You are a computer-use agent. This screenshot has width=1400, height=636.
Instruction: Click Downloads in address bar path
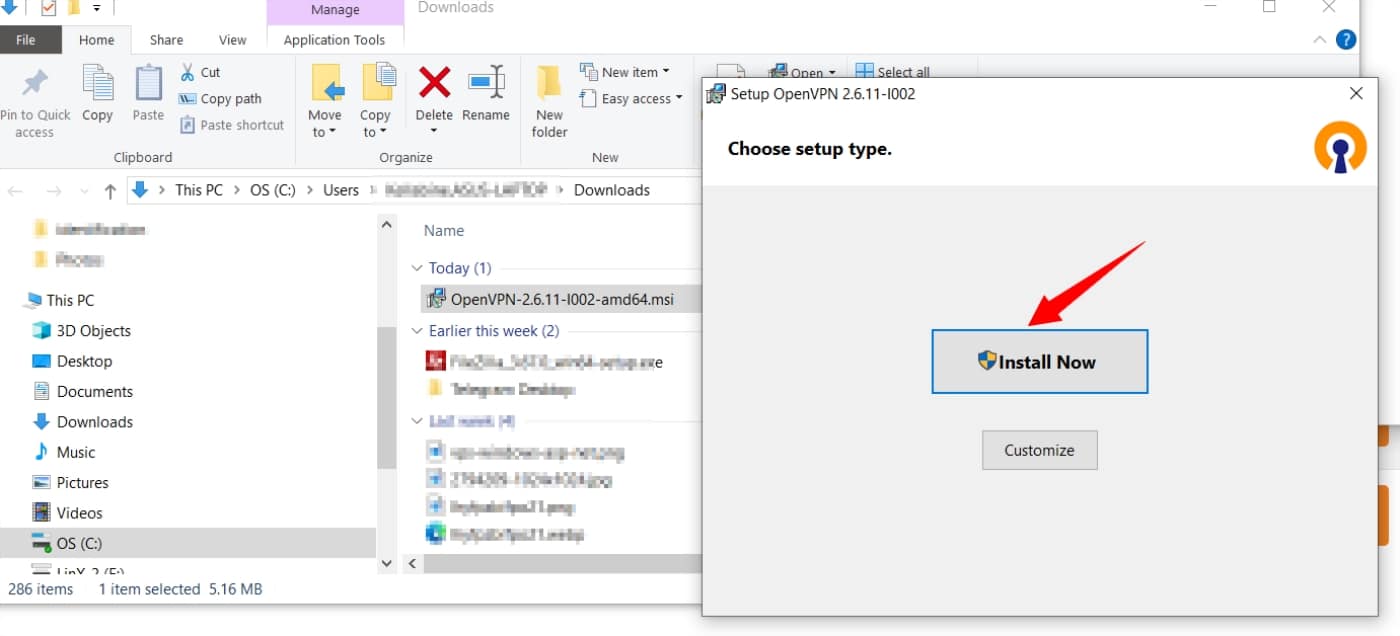coord(612,190)
